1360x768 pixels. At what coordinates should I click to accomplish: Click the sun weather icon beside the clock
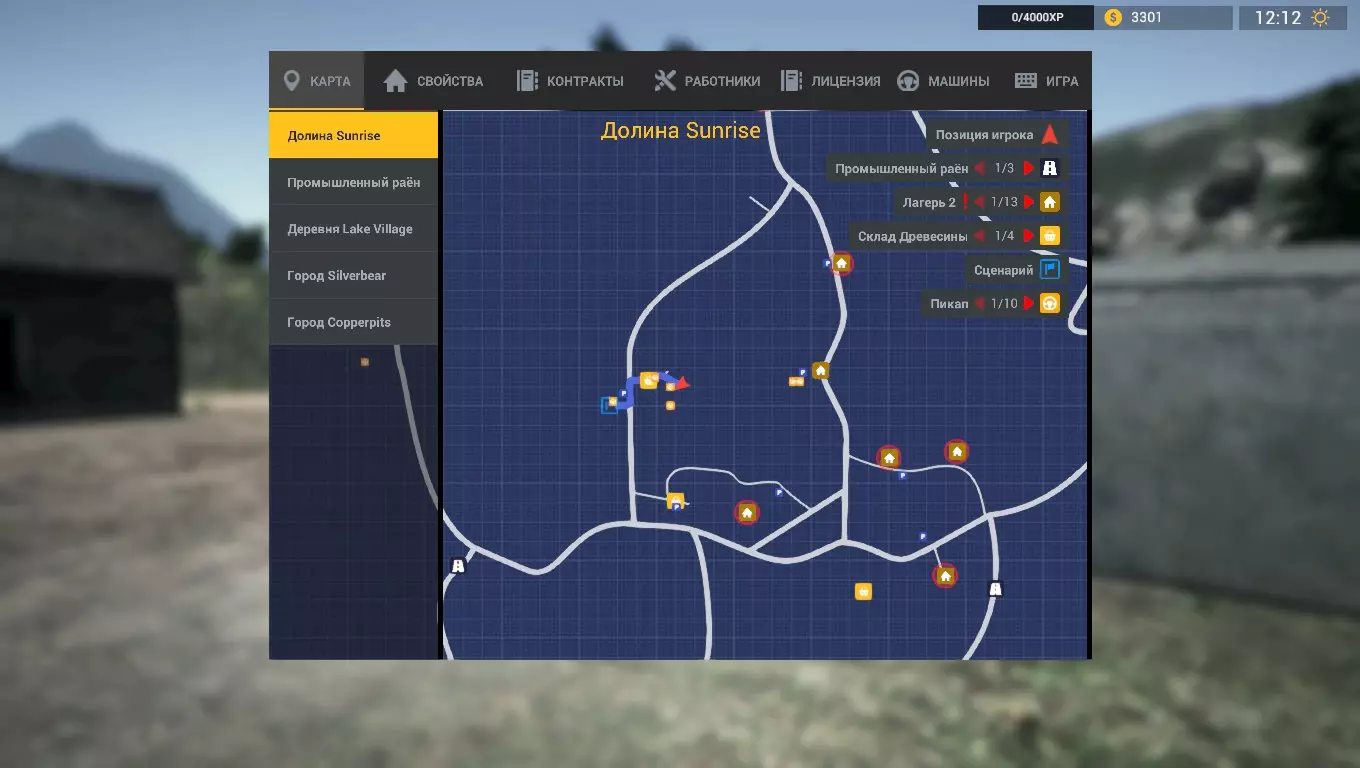(x=1321, y=17)
